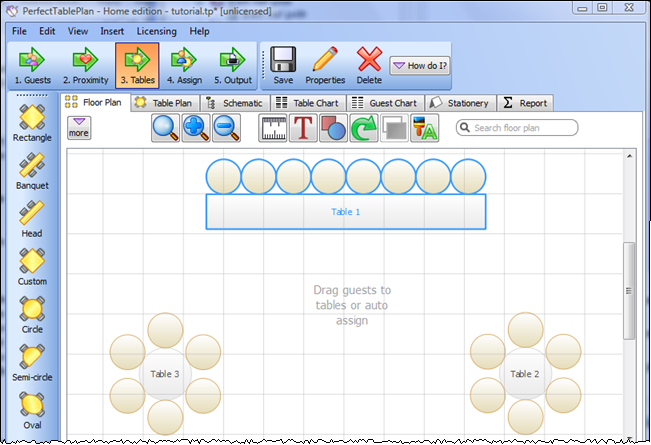Open the 2. Proximity step

point(86,66)
